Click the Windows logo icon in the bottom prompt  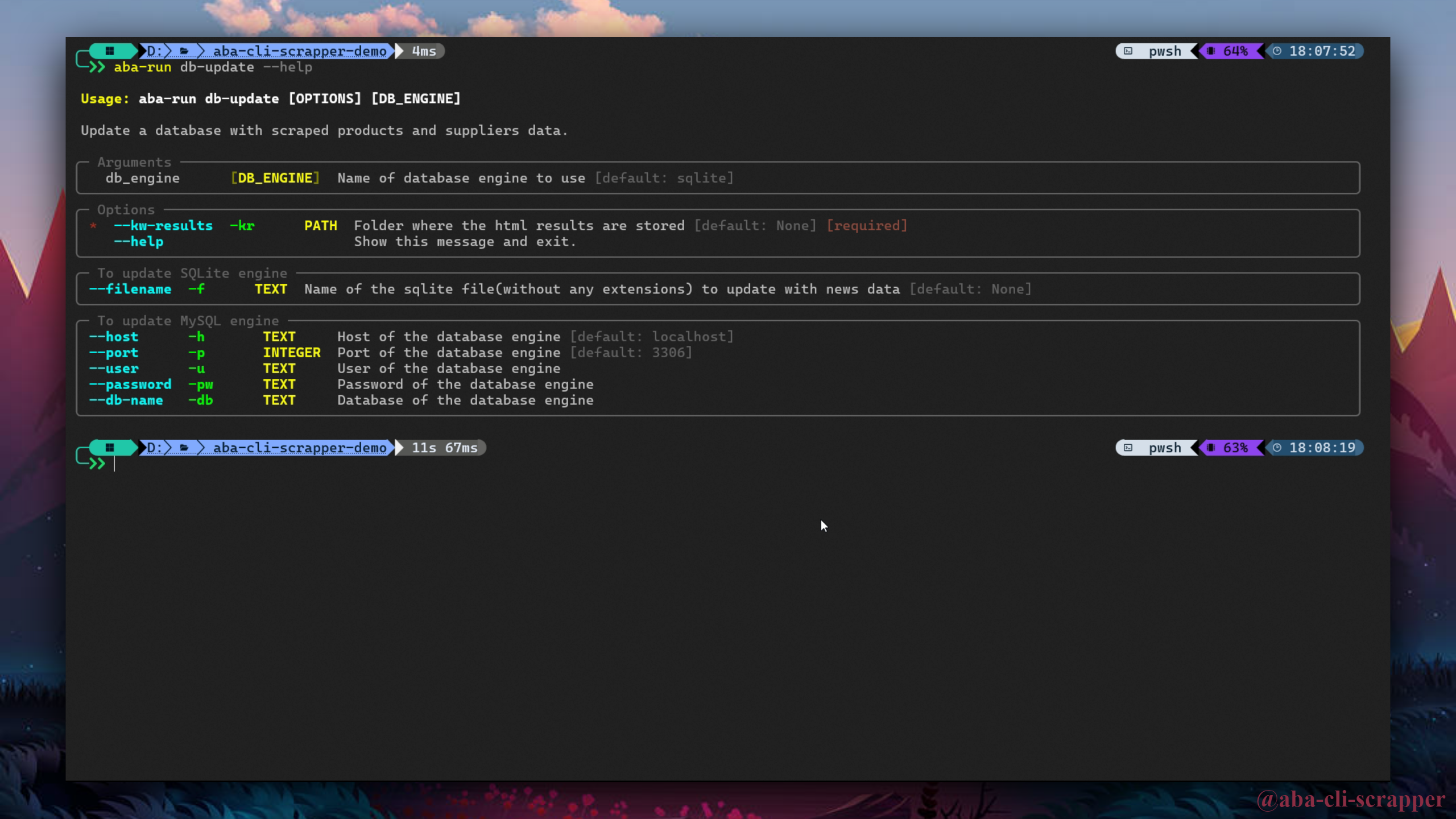pos(110,448)
